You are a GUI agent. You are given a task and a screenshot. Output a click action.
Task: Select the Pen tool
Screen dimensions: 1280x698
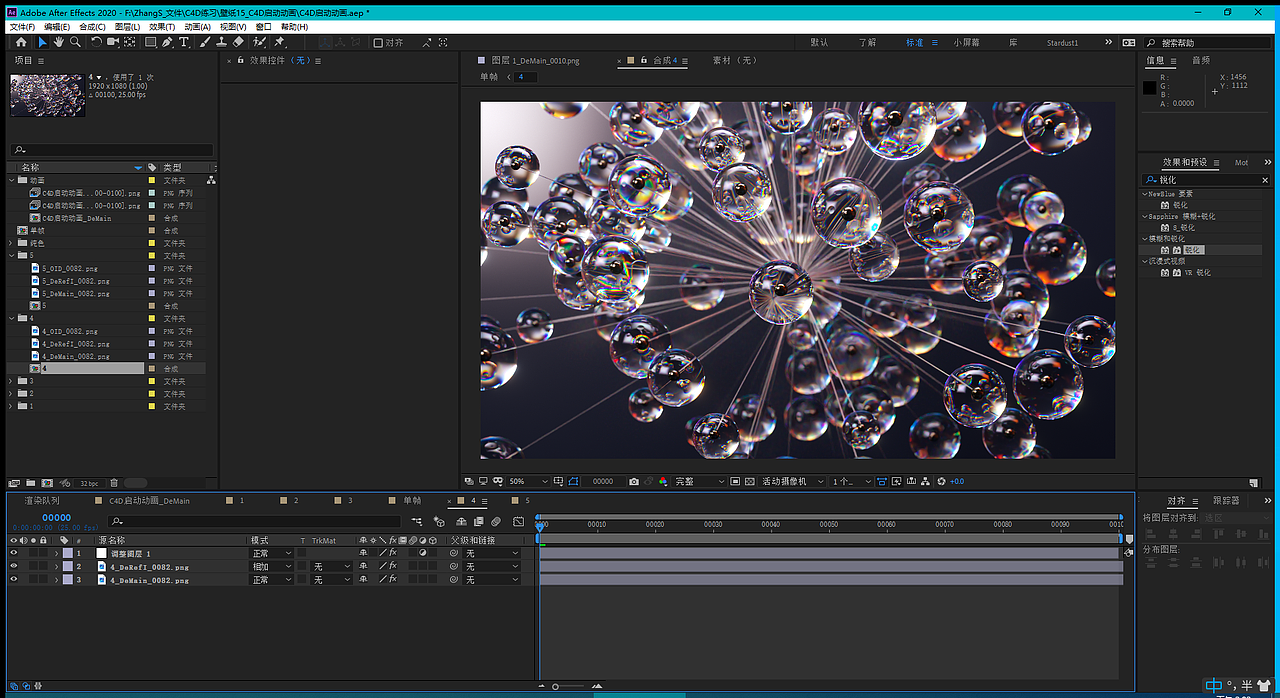[167, 43]
